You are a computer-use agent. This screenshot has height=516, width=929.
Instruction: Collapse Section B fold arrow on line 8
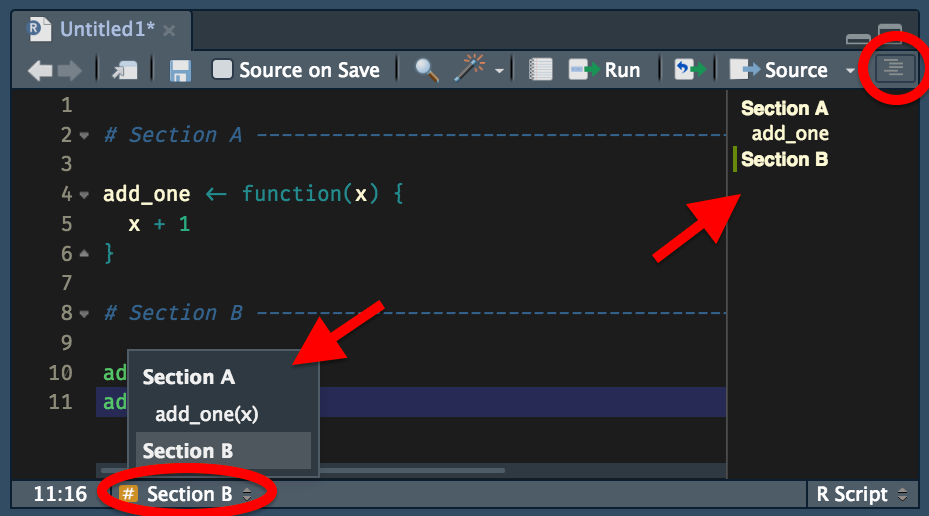tap(84, 313)
